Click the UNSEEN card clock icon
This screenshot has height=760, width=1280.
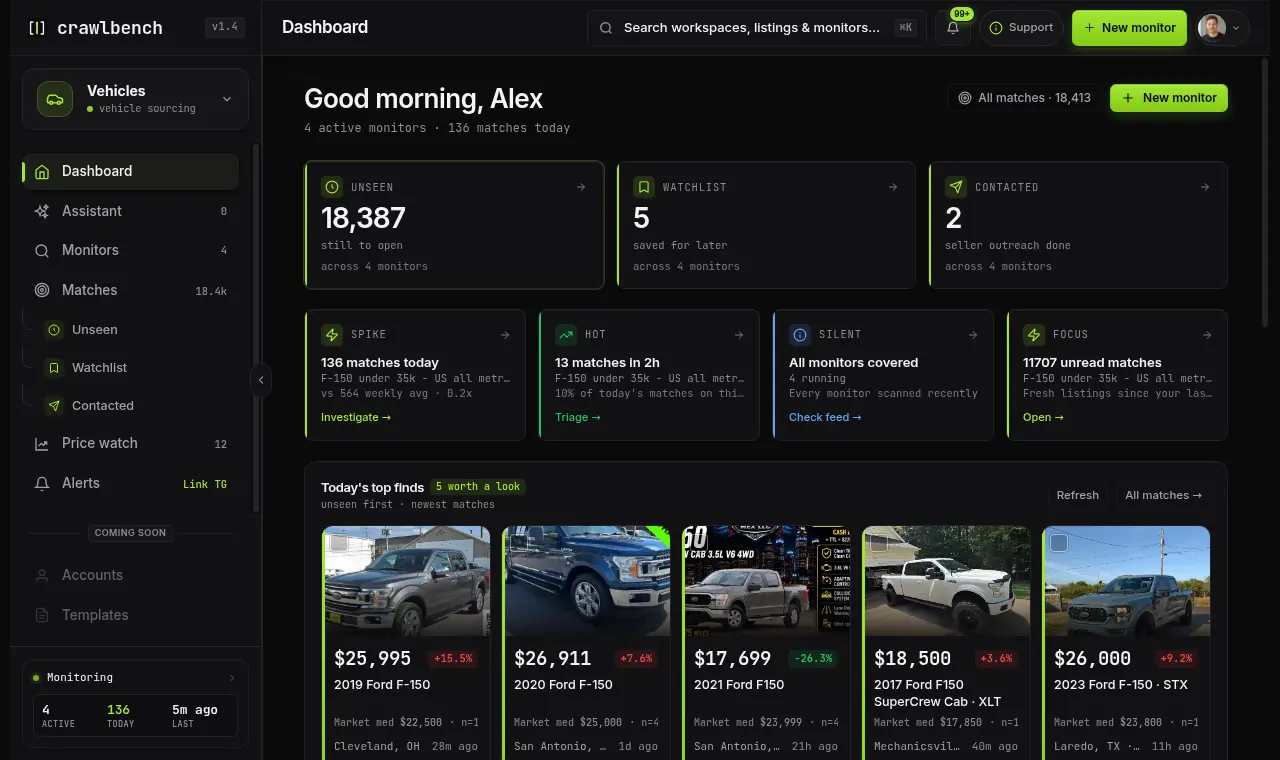332,187
